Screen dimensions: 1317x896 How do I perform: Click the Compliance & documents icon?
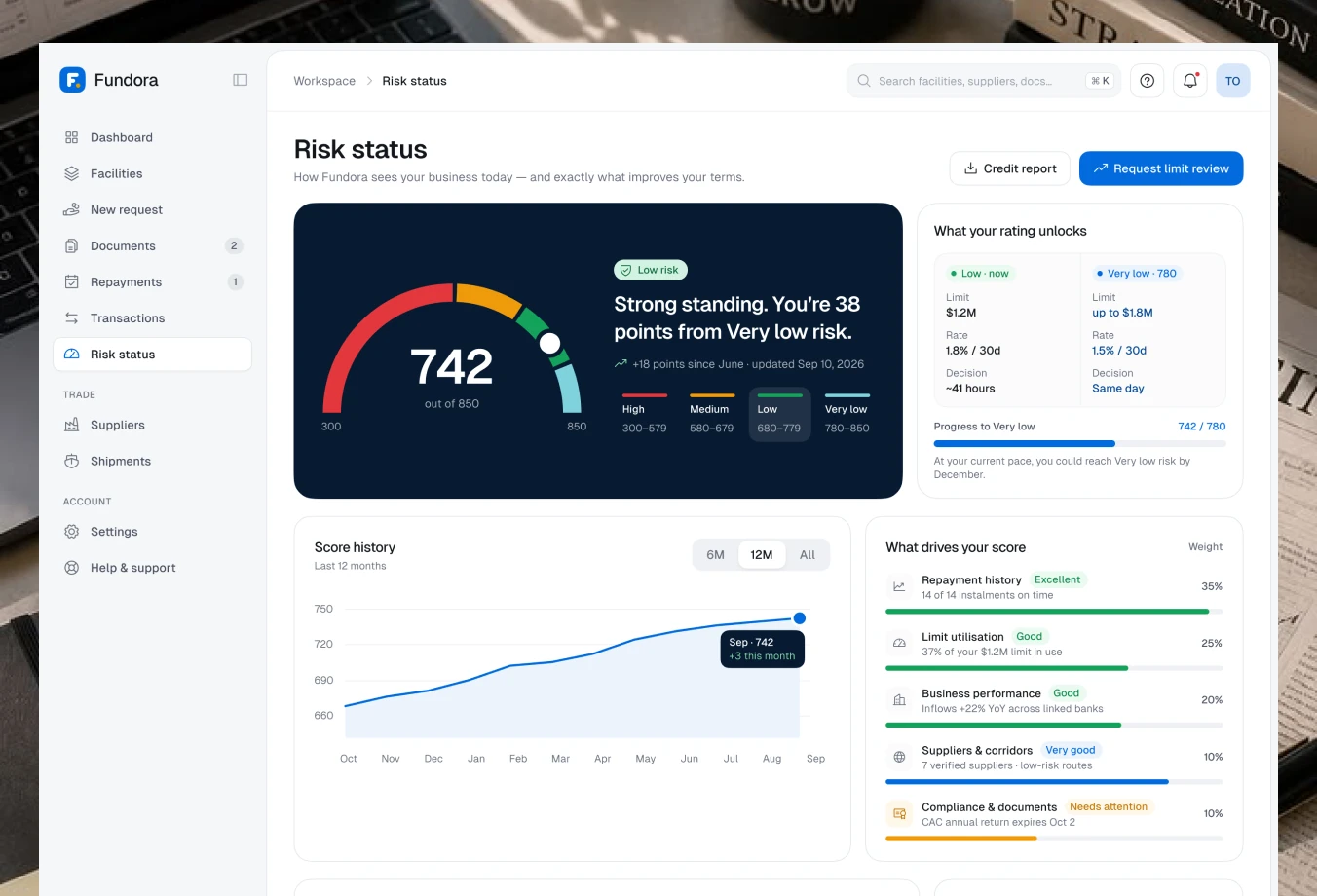pyautogui.click(x=899, y=813)
